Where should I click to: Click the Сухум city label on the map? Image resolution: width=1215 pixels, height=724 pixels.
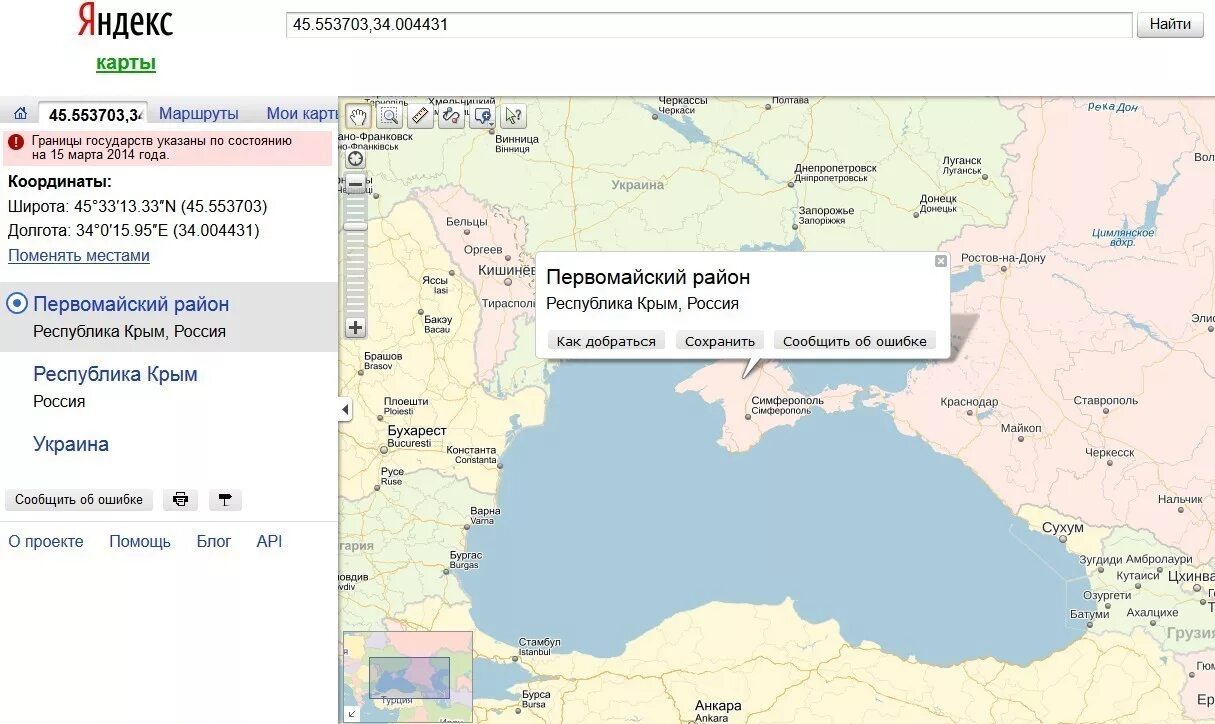pyautogui.click(x=1062, y=527)
